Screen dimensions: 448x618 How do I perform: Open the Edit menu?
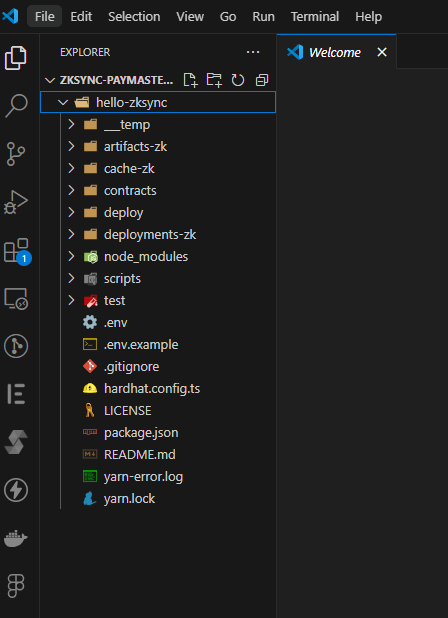pos(81,17)
